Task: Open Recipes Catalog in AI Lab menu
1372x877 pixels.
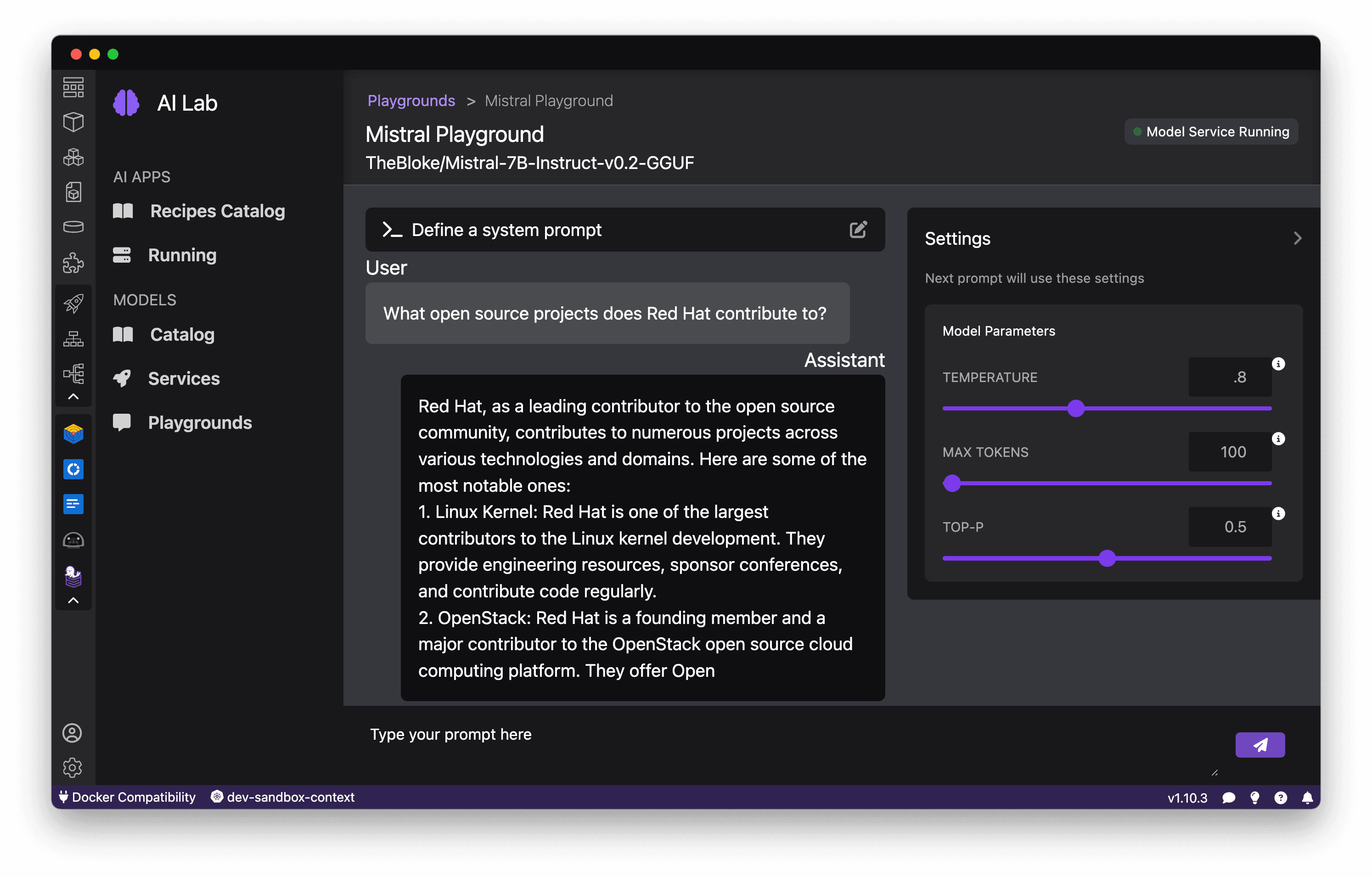Action: coord(199,211)
